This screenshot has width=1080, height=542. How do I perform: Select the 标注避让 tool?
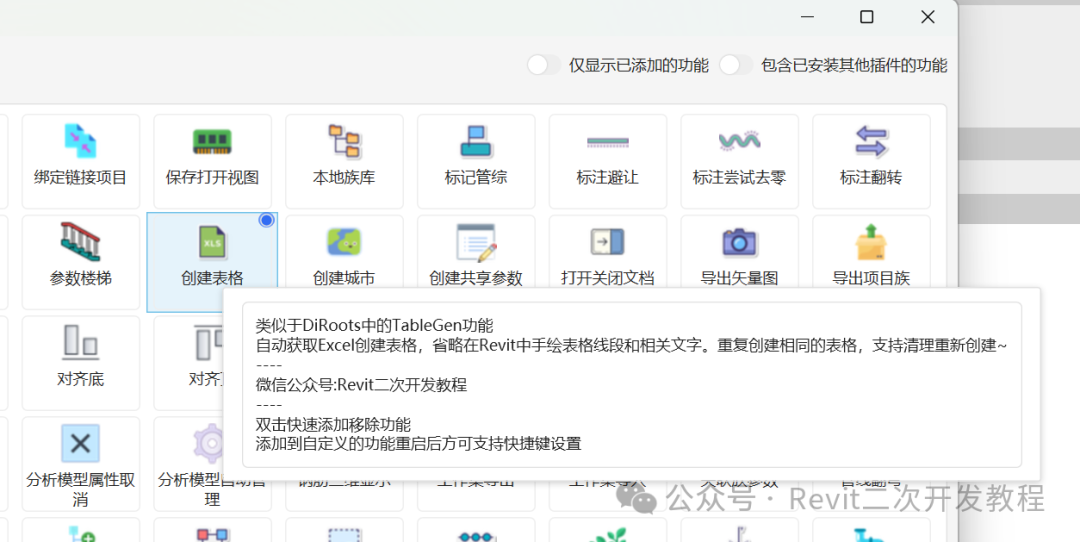click(608, 162)
